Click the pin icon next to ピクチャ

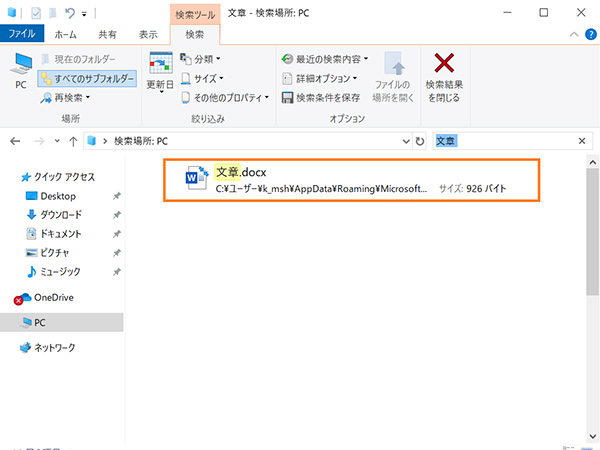[117, 253]
